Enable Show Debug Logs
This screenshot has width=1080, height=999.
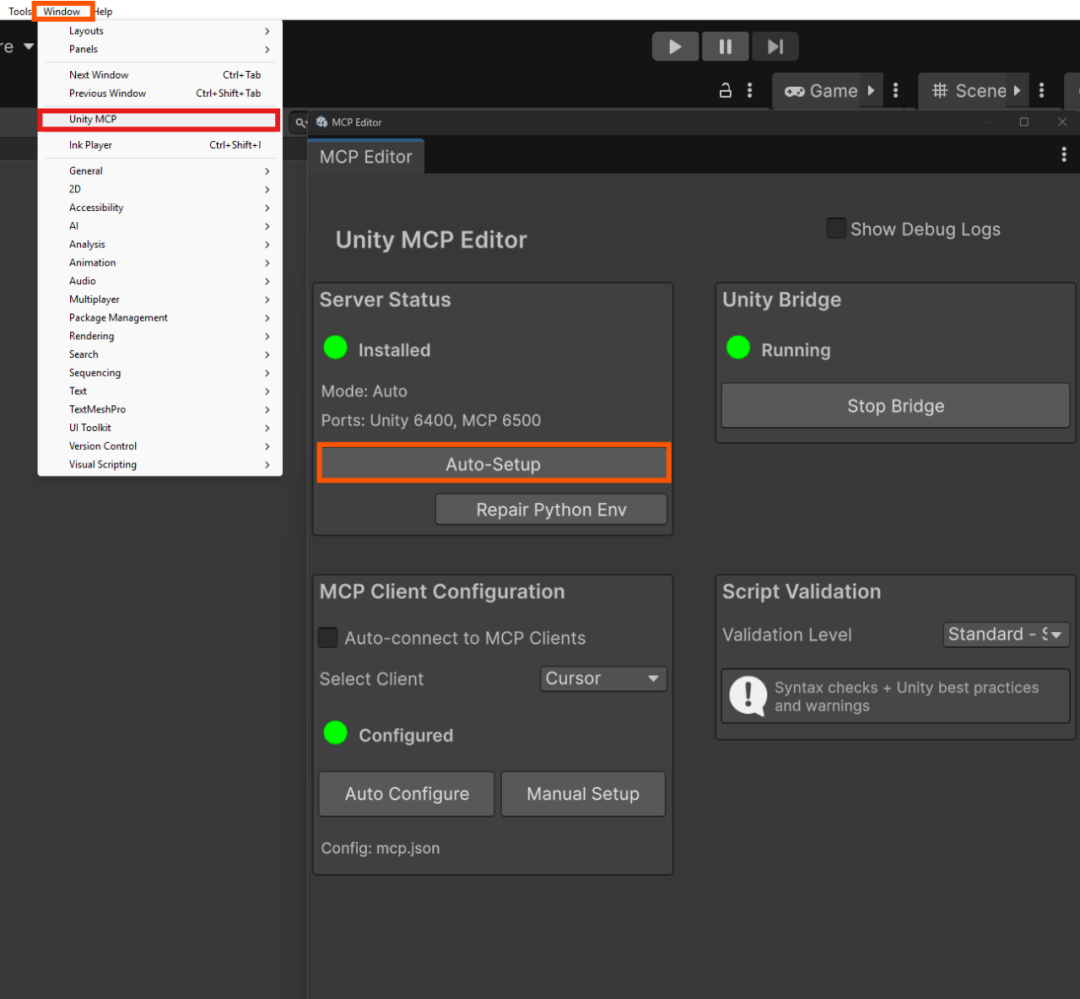coord(836,228)
